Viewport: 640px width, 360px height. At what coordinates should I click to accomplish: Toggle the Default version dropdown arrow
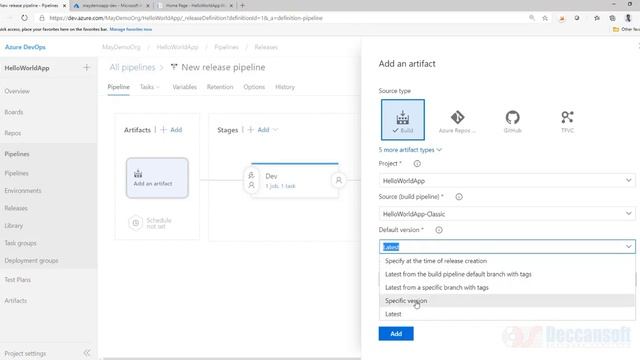pyautogui.click(x=629, y=247)
